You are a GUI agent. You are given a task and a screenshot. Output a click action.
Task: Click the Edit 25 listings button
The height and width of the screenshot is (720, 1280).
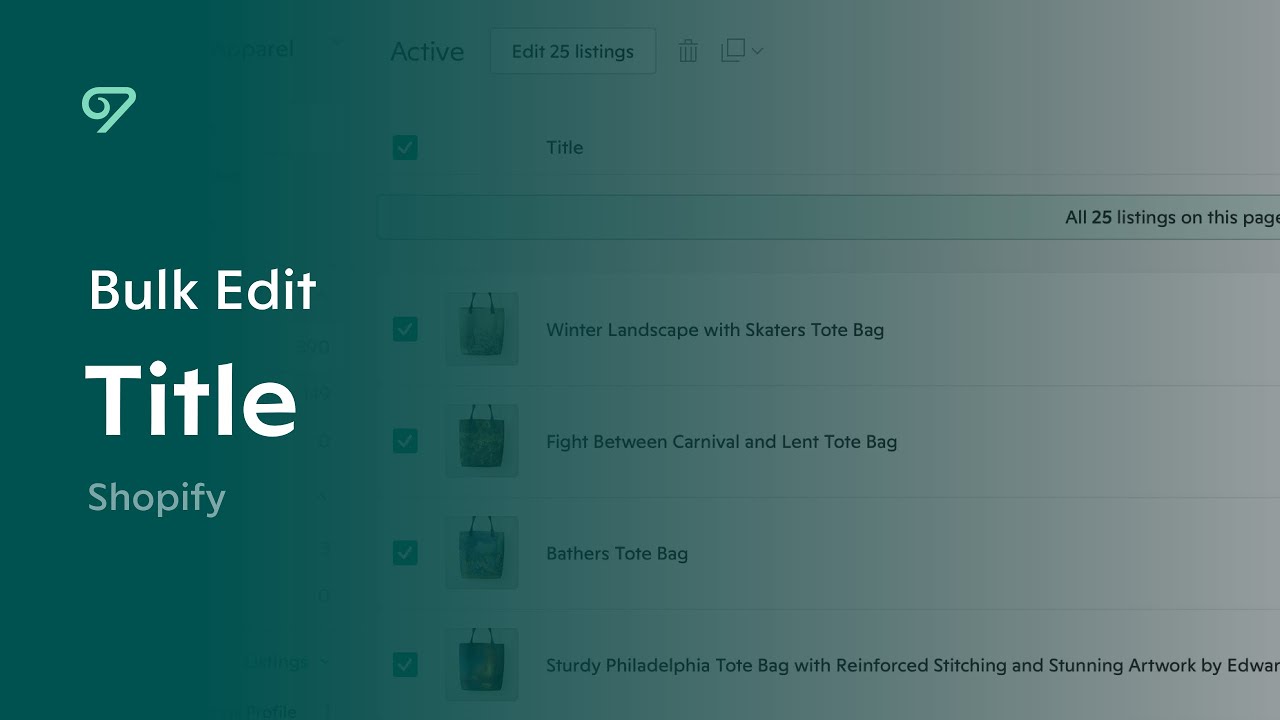pyautogui.click(x=573, y=51)
